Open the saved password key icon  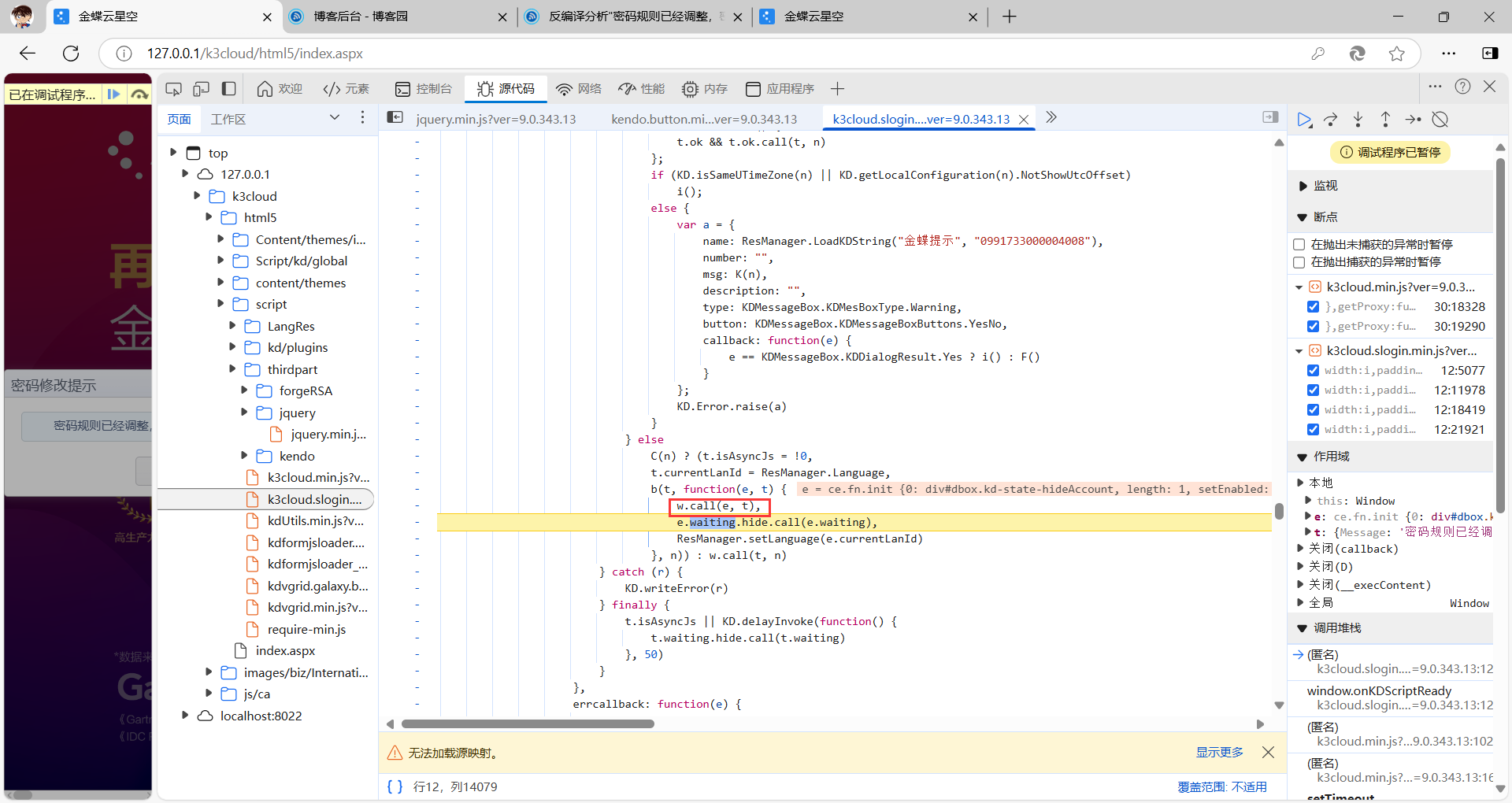1317,54
